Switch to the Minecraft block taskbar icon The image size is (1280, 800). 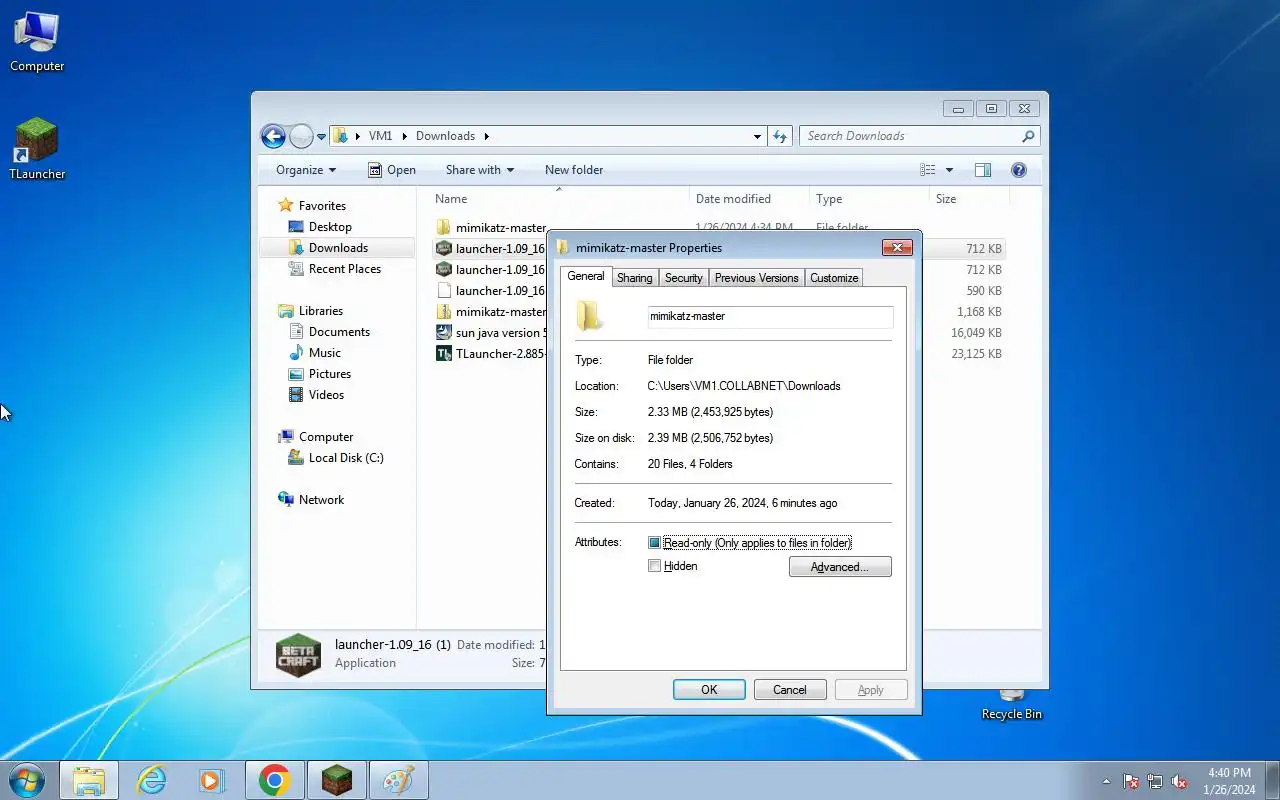click(x=336, y=780)
